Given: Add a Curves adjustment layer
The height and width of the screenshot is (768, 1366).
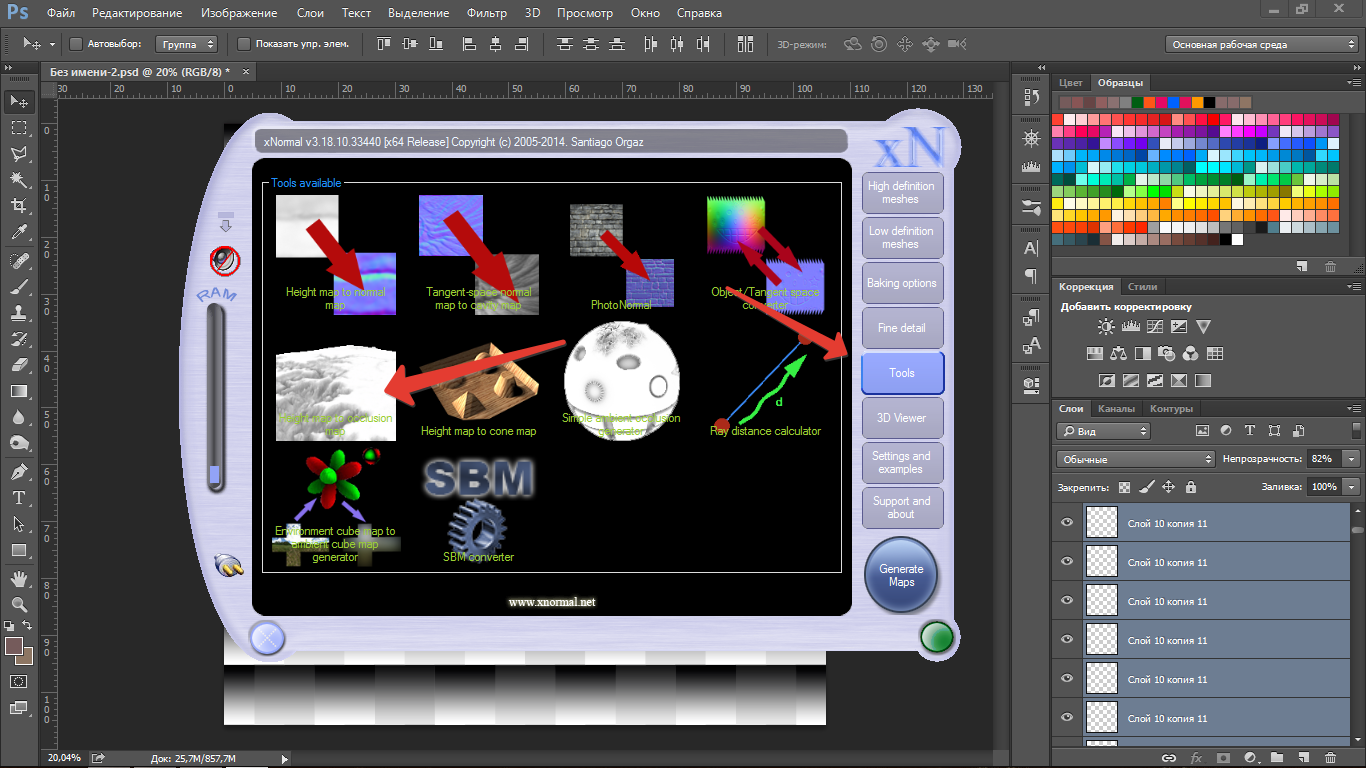Looking at the screenshot, I should tap(1155, 326).
